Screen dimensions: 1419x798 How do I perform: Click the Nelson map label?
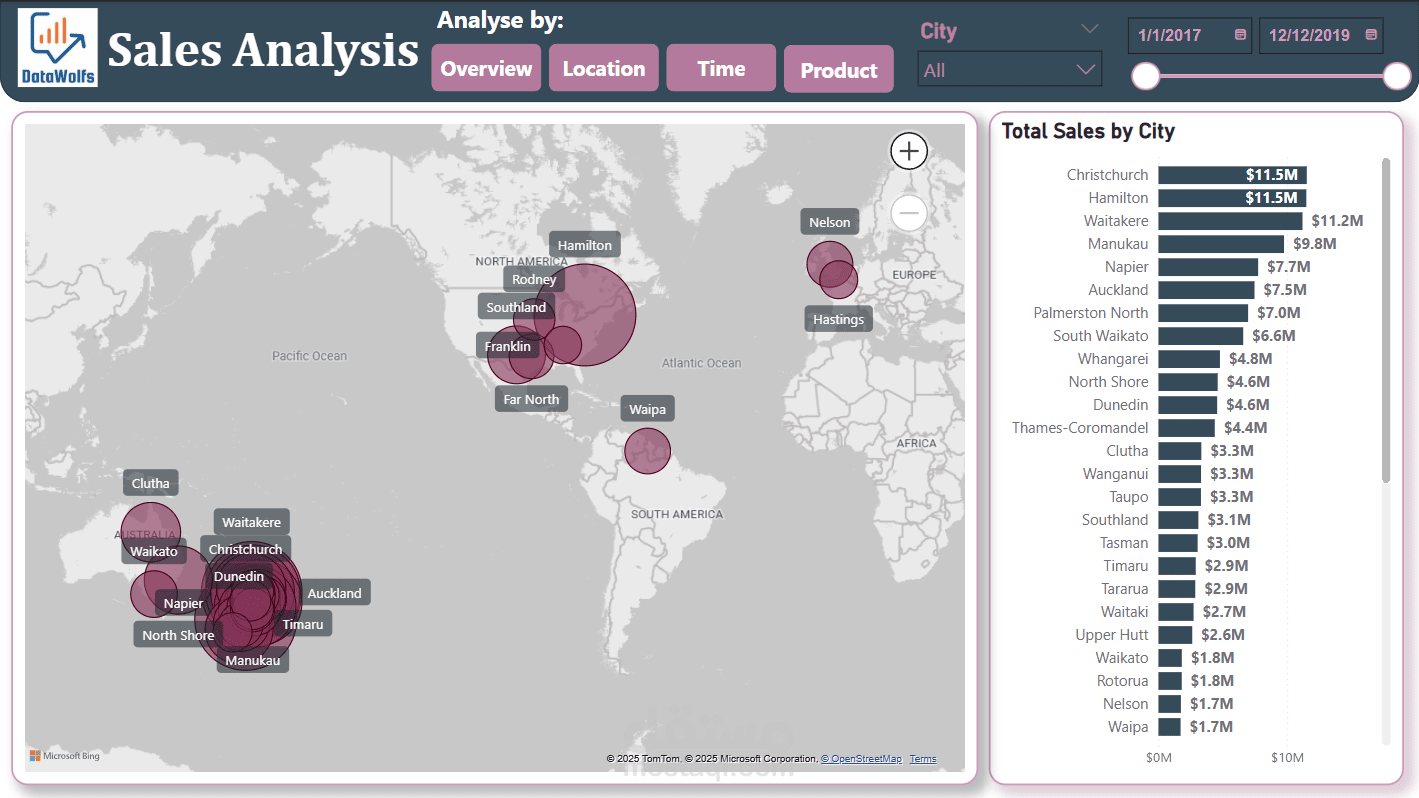pyautogui.click(x=829, y=222)
